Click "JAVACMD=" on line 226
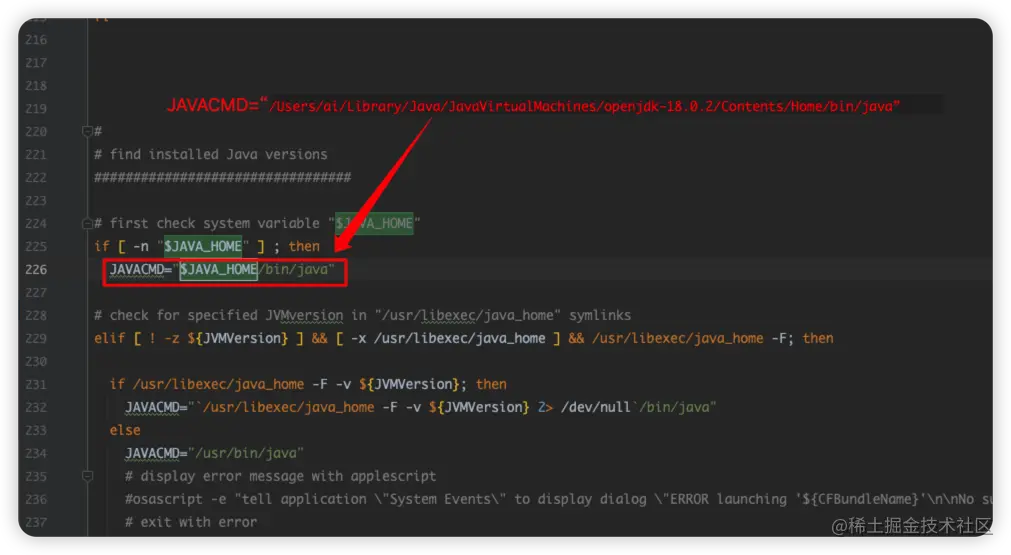Image resolution: width=1011 pixels, height=555 pixels. pos(141,269)
